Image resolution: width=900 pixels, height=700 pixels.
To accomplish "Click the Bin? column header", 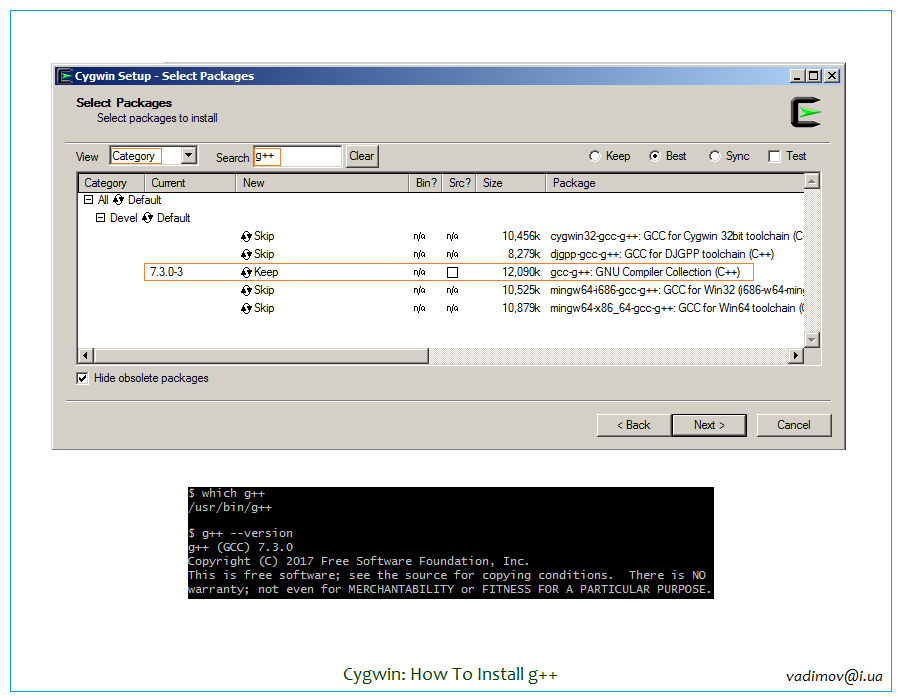I will (x=426, y=183).
